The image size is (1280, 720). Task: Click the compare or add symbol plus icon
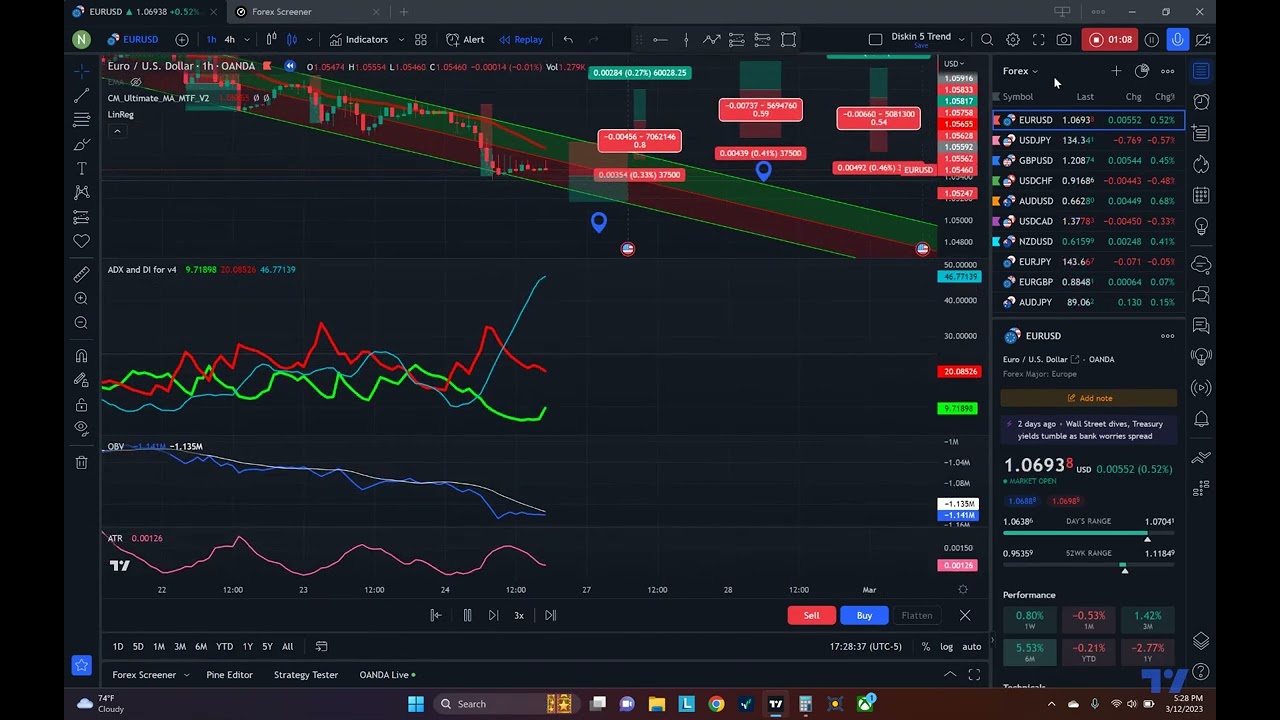181,40
